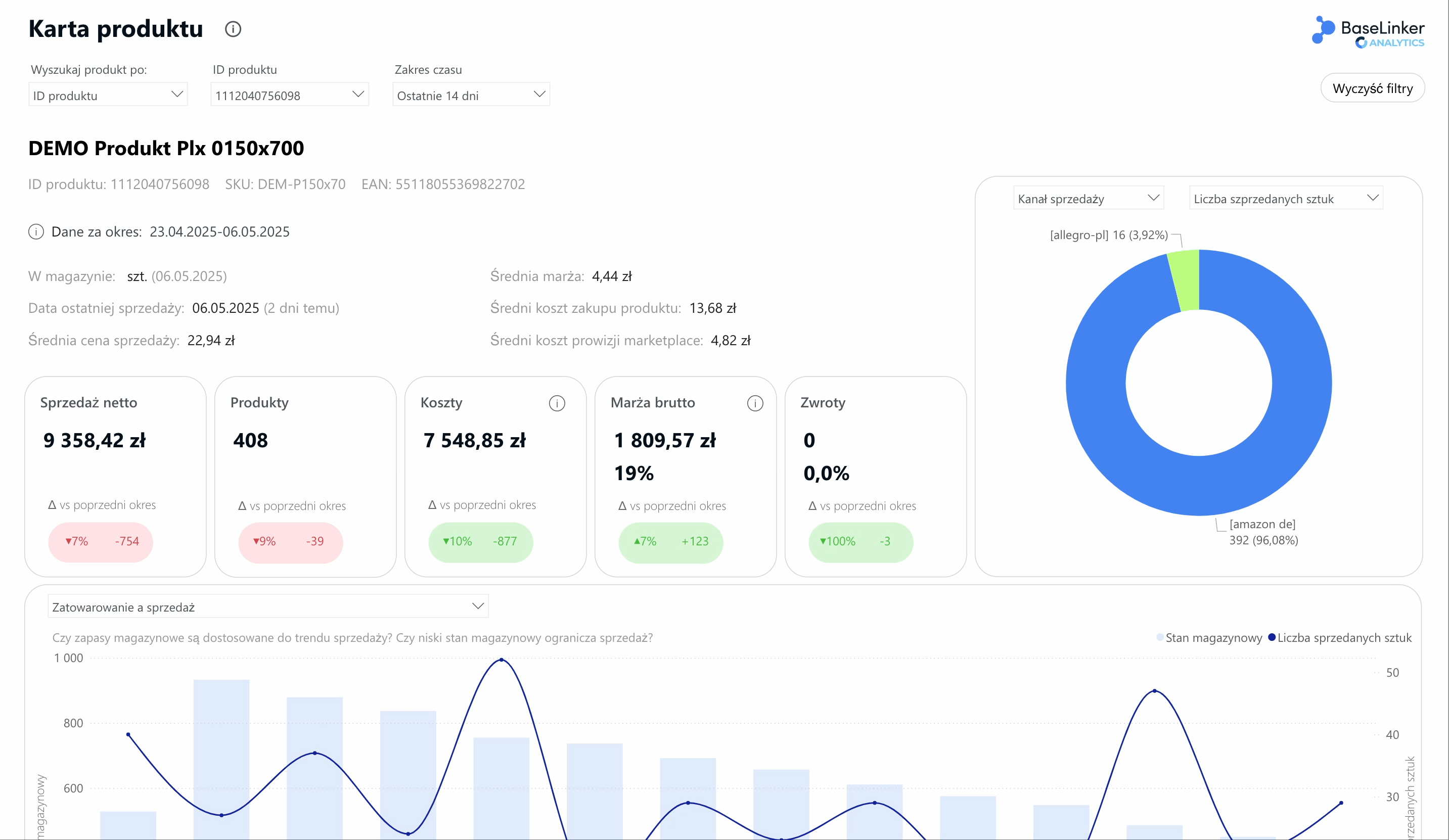Expand the Kanał sprzedaży dropdown
Image resolution: width=1449 pixels, height=840 pixels.
[x=1089, y=198]
